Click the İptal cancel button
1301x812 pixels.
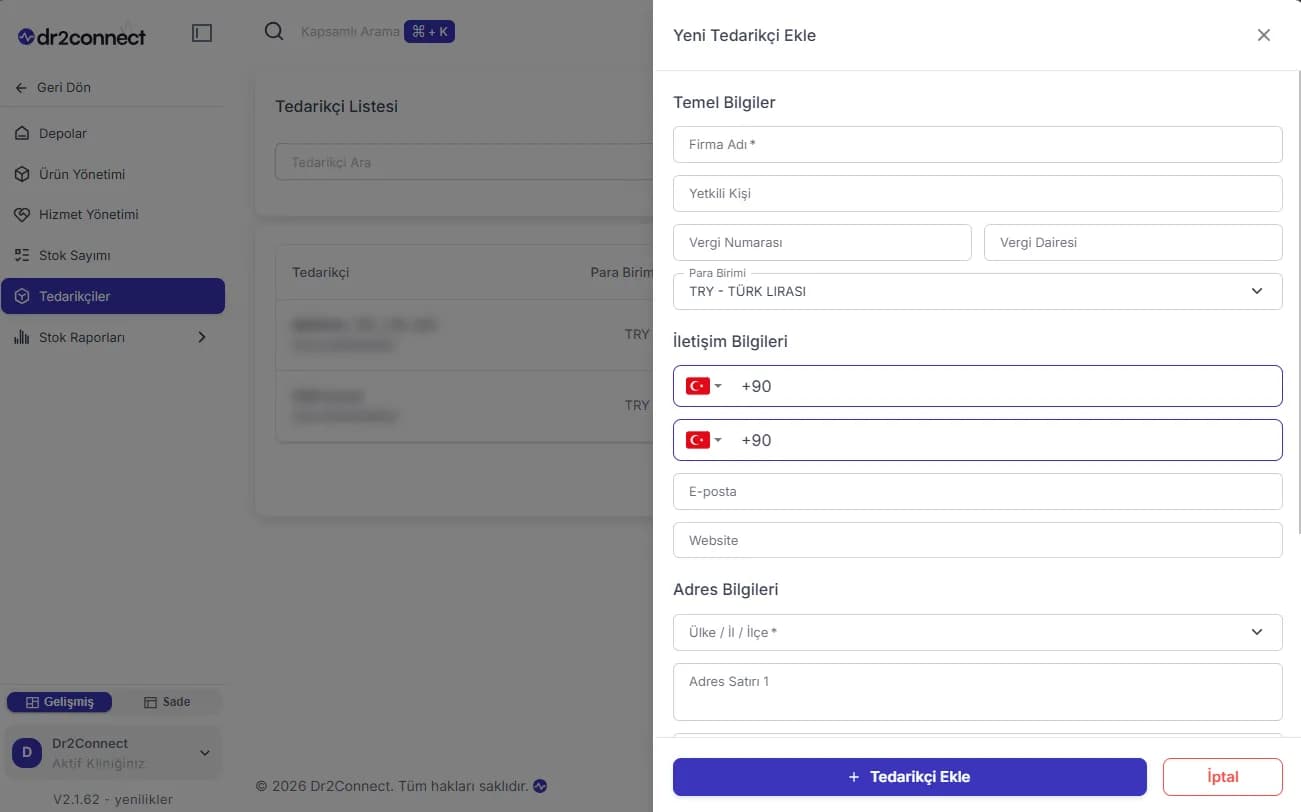(1223, 777)
